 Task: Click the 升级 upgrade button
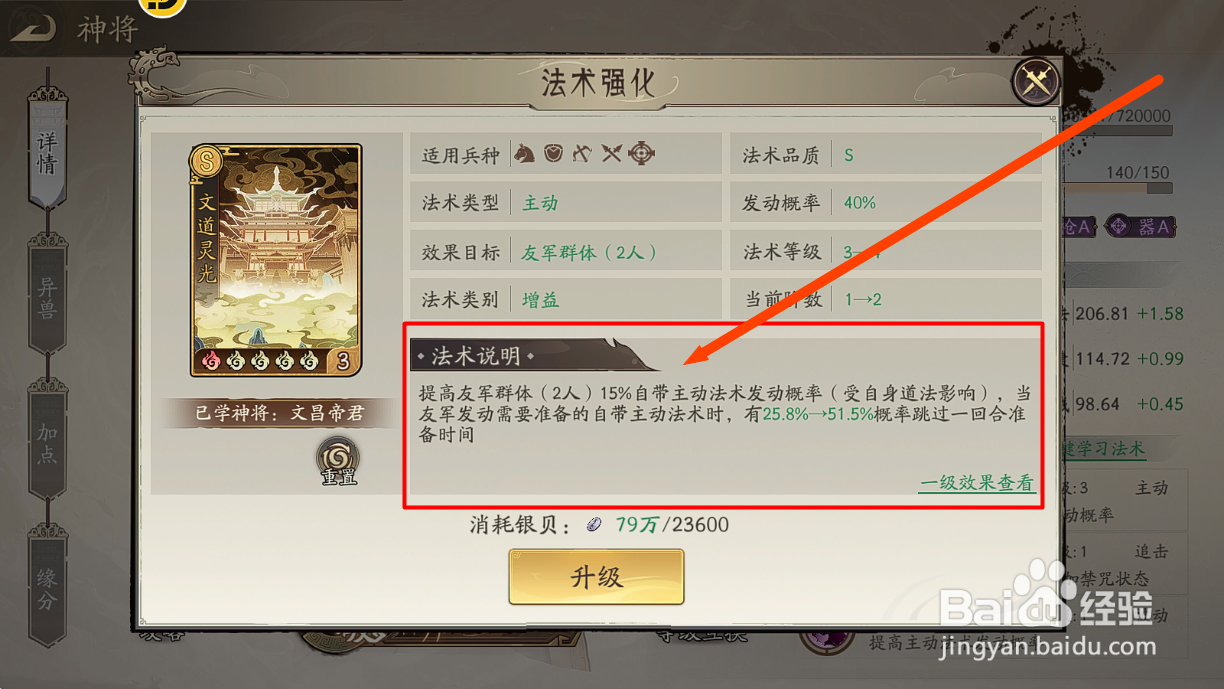(x=596, y=577)
